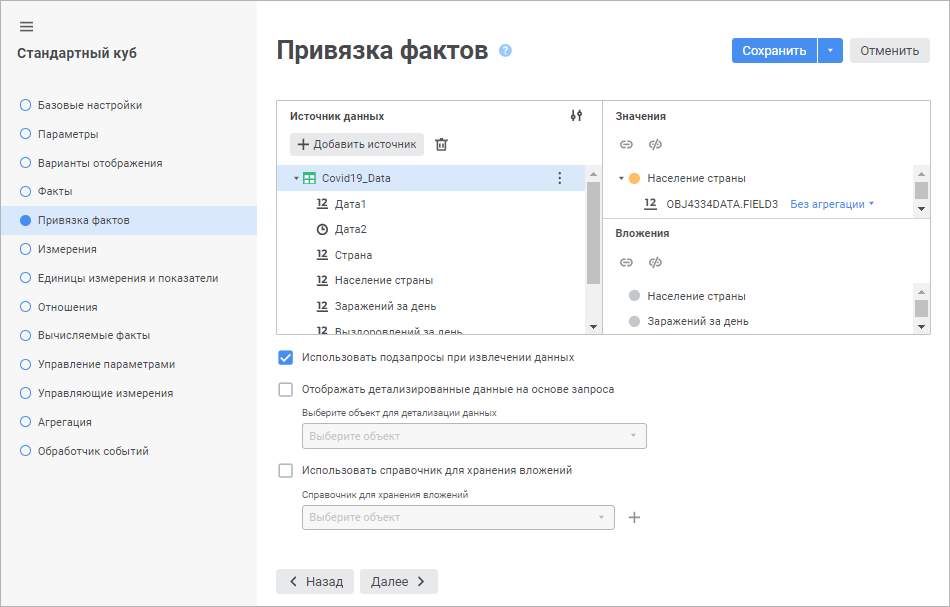Open the Вычисляемые факты section
This screenshot has width=950, height=607.
tap(93, 336)
